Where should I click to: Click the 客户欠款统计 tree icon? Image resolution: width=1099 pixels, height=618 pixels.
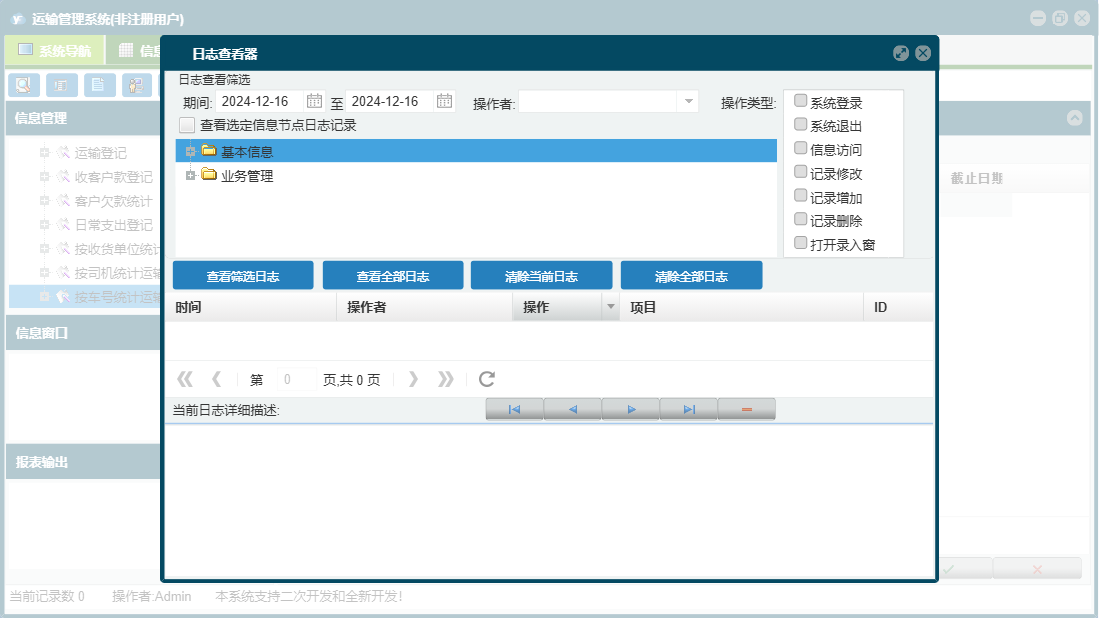63,200
